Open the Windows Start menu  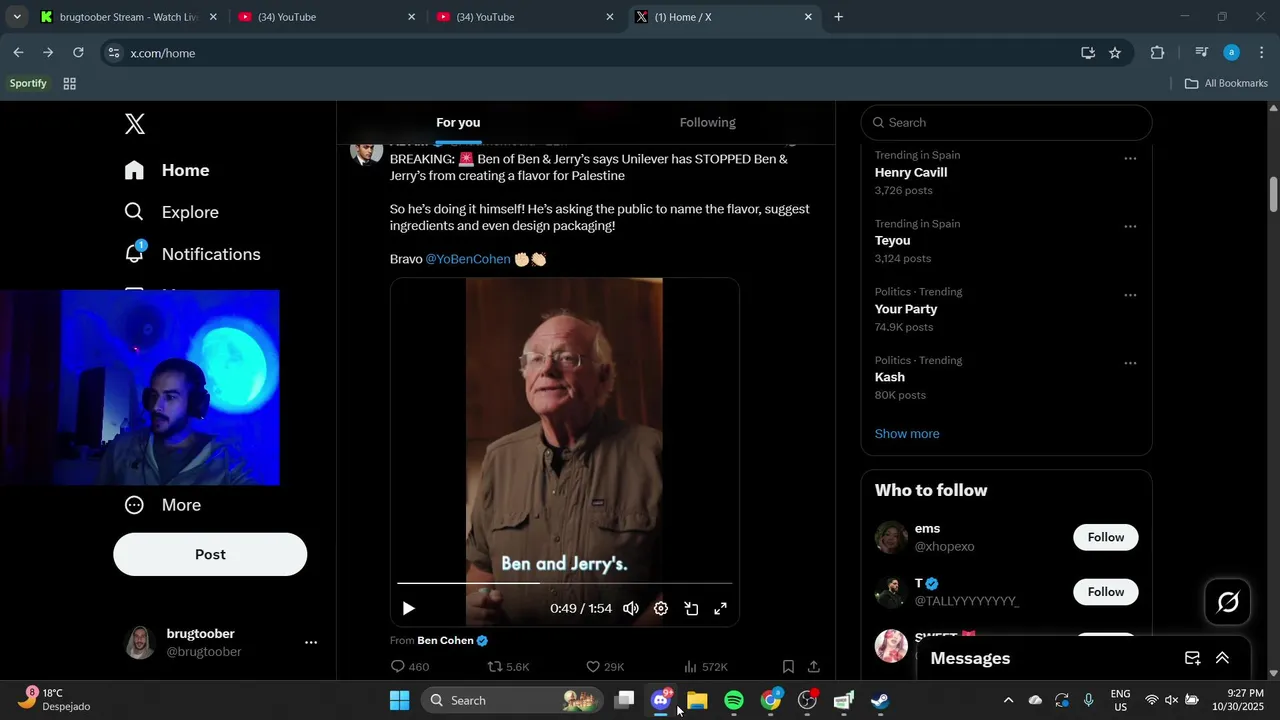[x=399, y=700]
